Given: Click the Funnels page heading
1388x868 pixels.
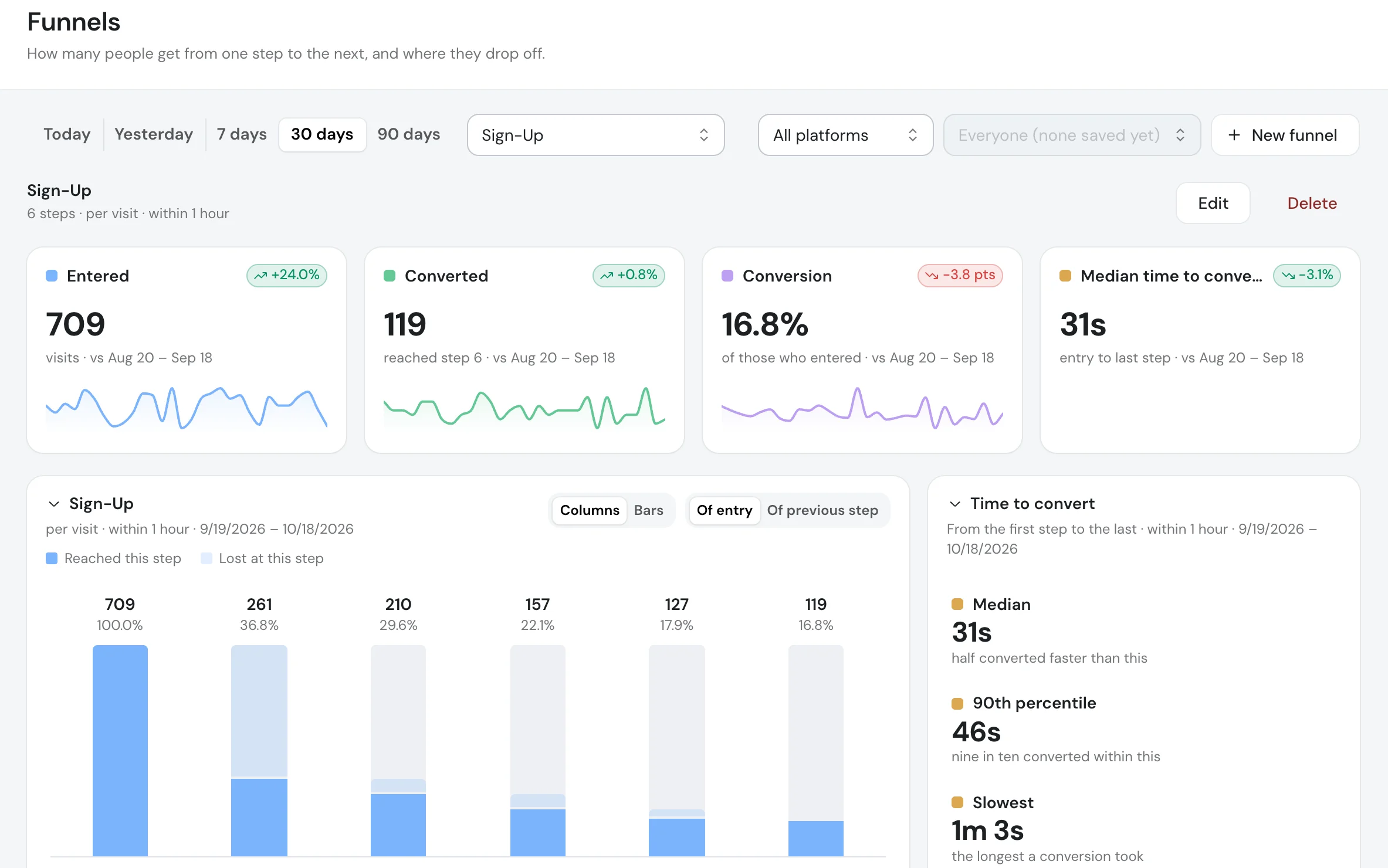Looking at the screenshot, I should [73, 22].
